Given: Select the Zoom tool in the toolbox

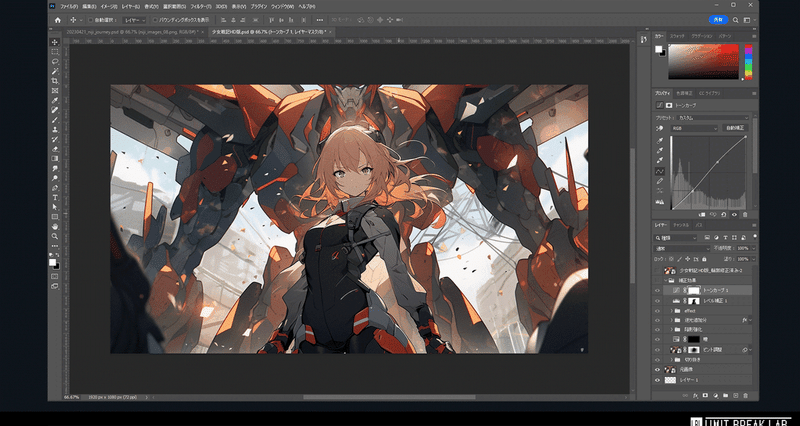Looking at the screenshot, I should click(55, 236).
